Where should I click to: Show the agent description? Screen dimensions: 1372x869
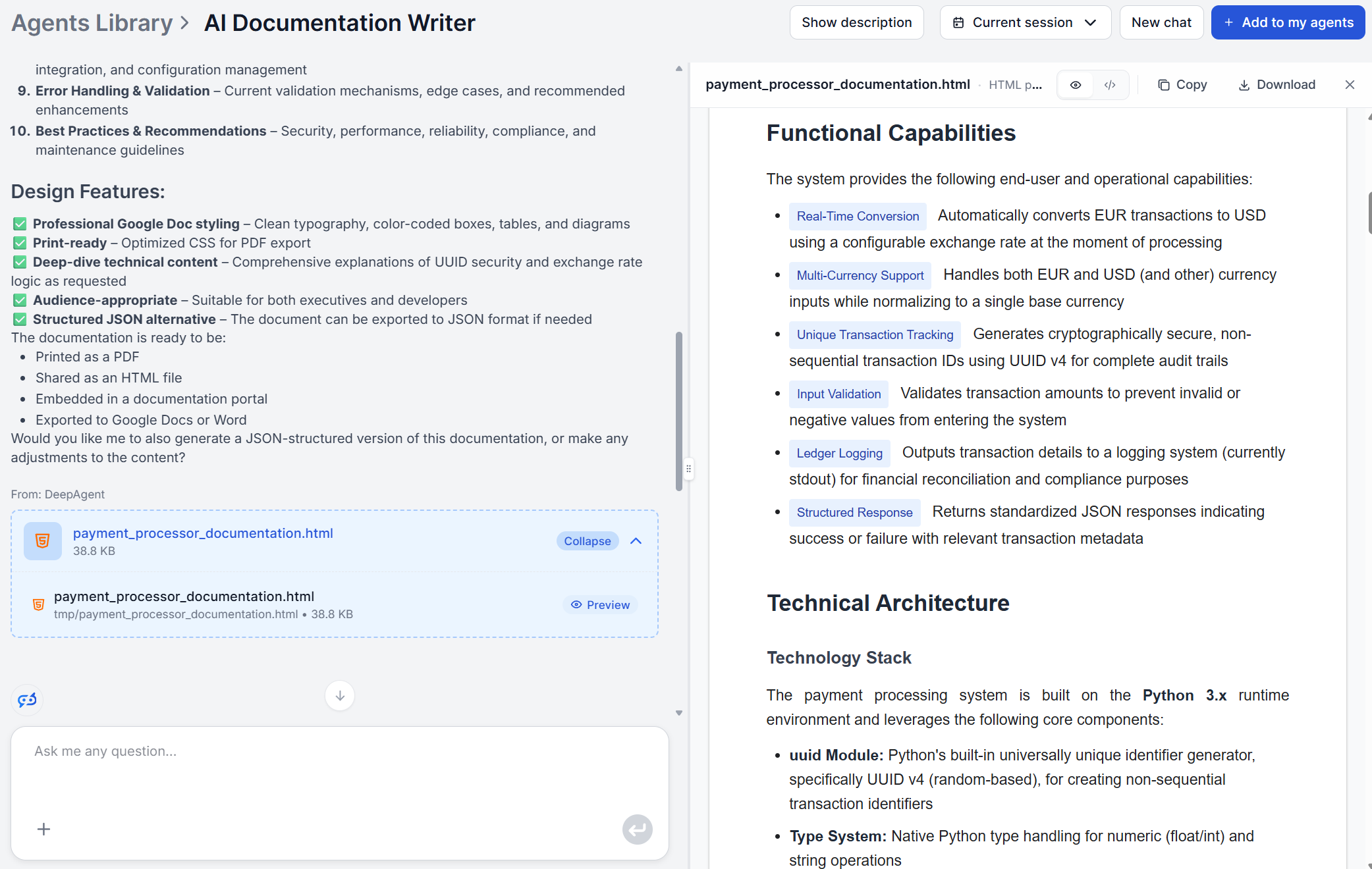[x=856, y=22]
